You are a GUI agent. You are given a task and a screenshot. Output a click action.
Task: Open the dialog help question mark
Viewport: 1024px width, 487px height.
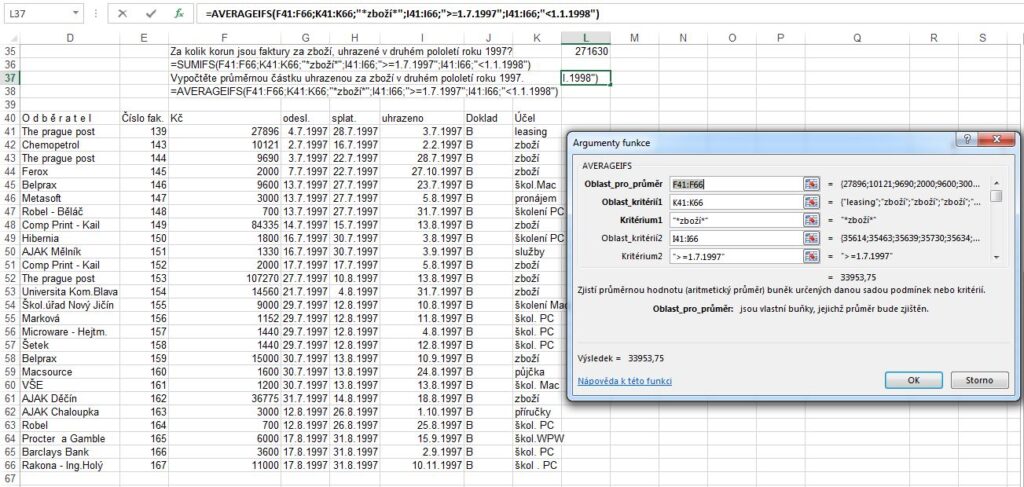(968, 142)
